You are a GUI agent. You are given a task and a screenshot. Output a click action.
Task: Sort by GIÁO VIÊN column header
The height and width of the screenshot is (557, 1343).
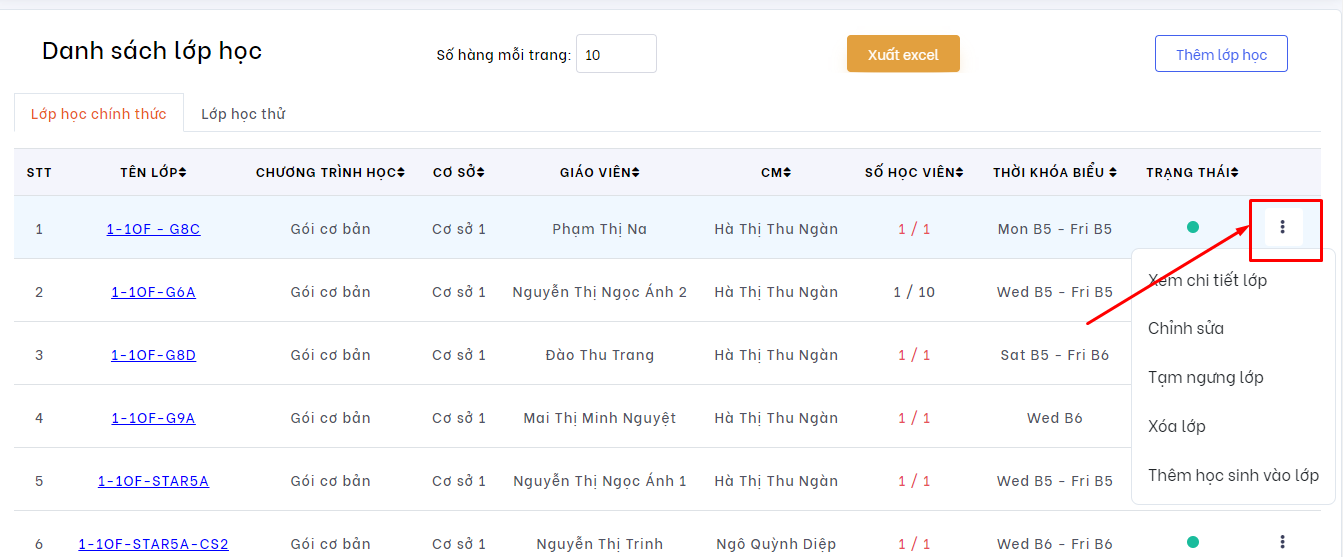[599, 173]
